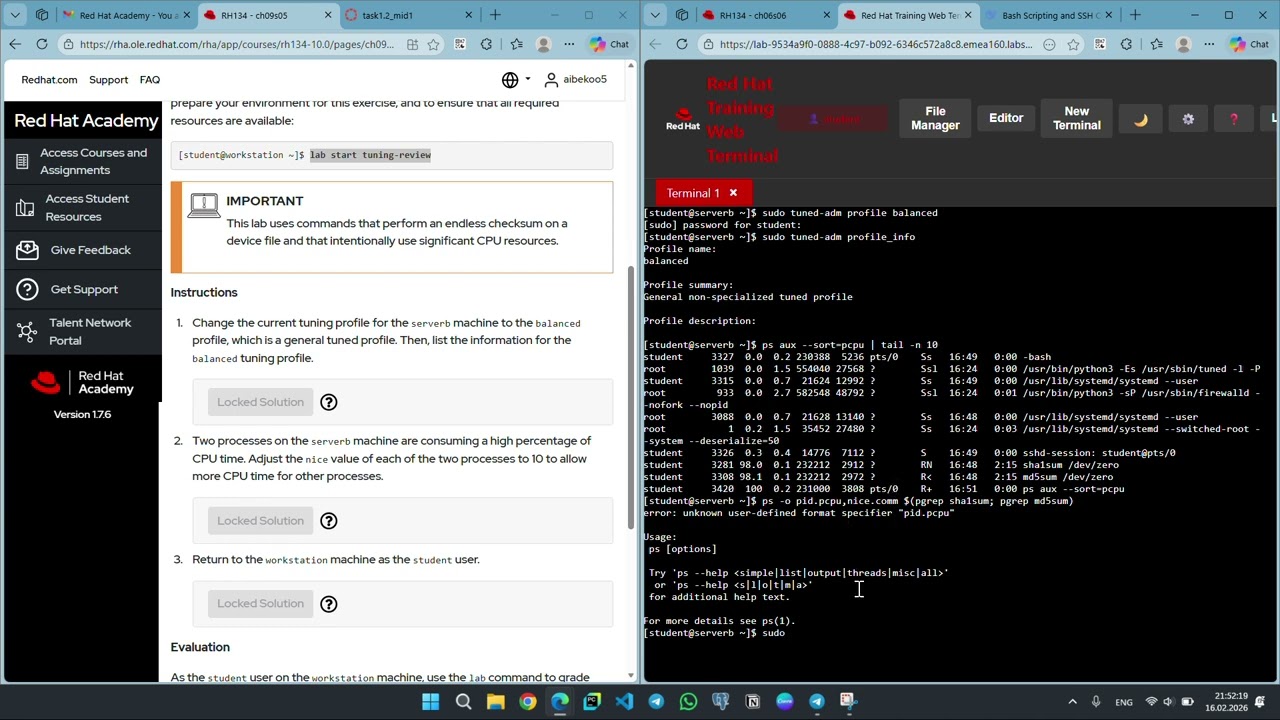
Task: Click the Talent Network Portal briefcase icon
Action: pyautogui.click(x=27, y=331)
